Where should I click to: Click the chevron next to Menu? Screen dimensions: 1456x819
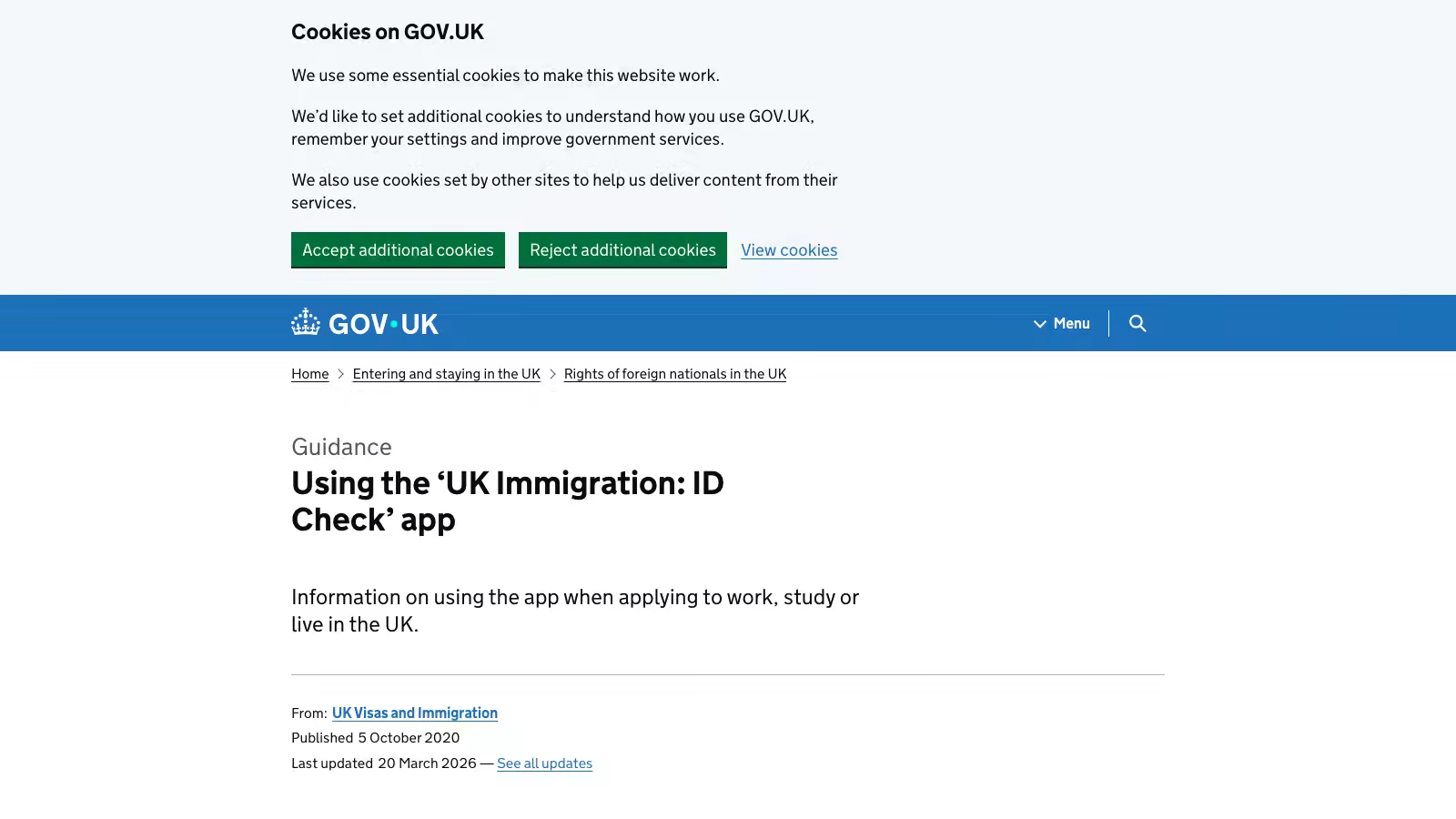pyautogui.click(x=1039, y=323)
